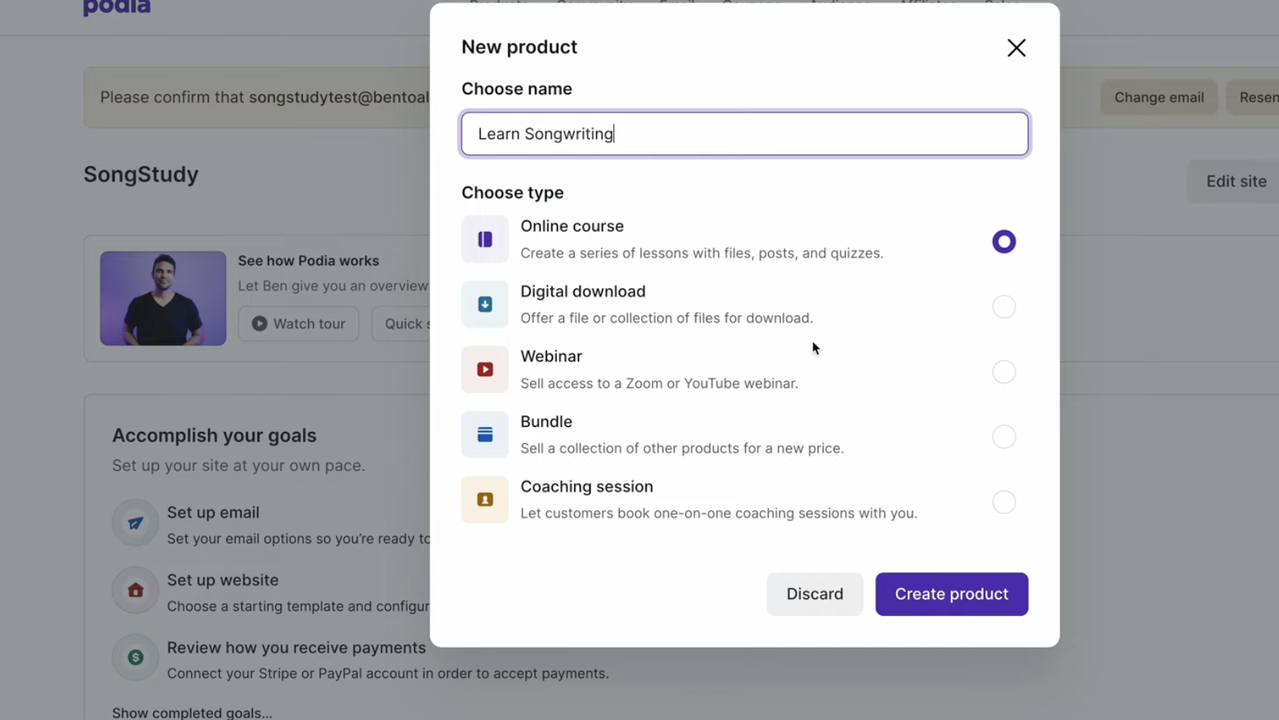Select the Bundle radio button
1279x720 pixels.
pos(1003,437)
